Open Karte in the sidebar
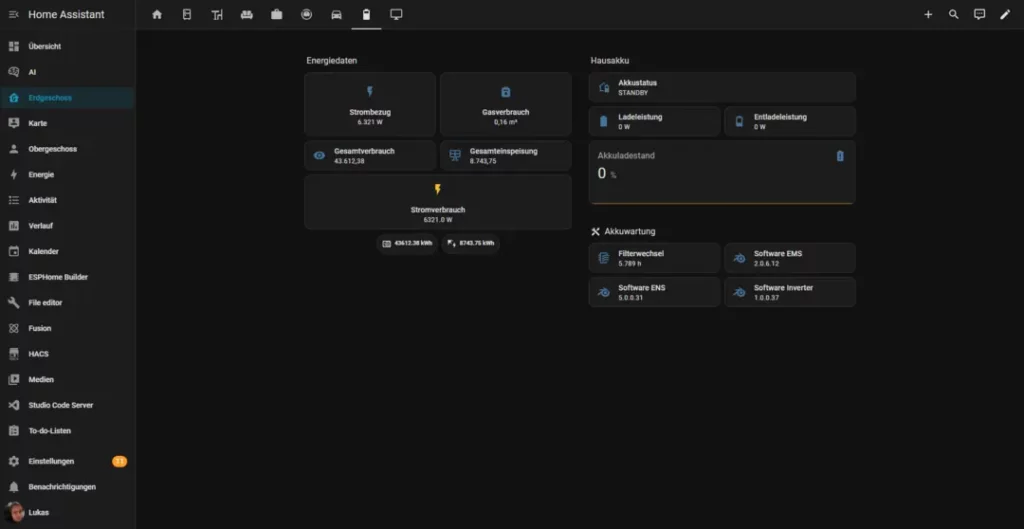 pyautogui.click(x=68, y=123)
